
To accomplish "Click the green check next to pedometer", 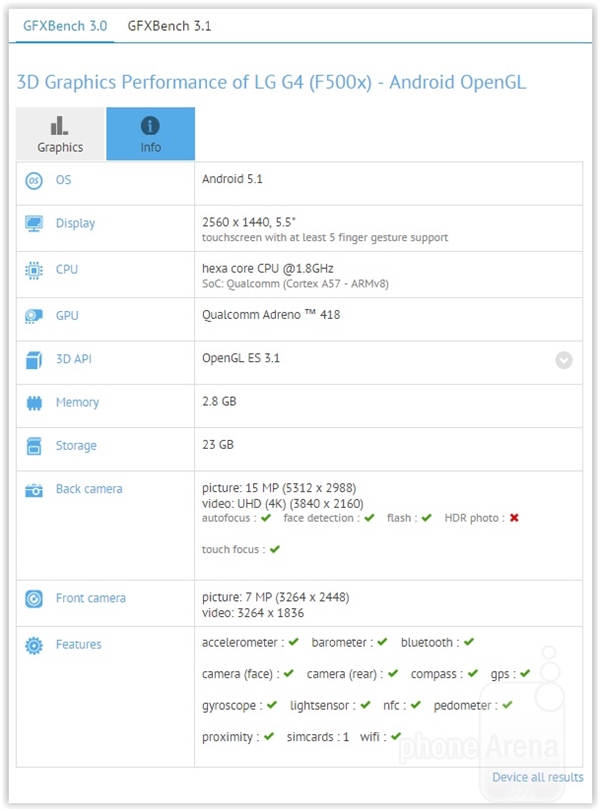I will coord(507,704).
